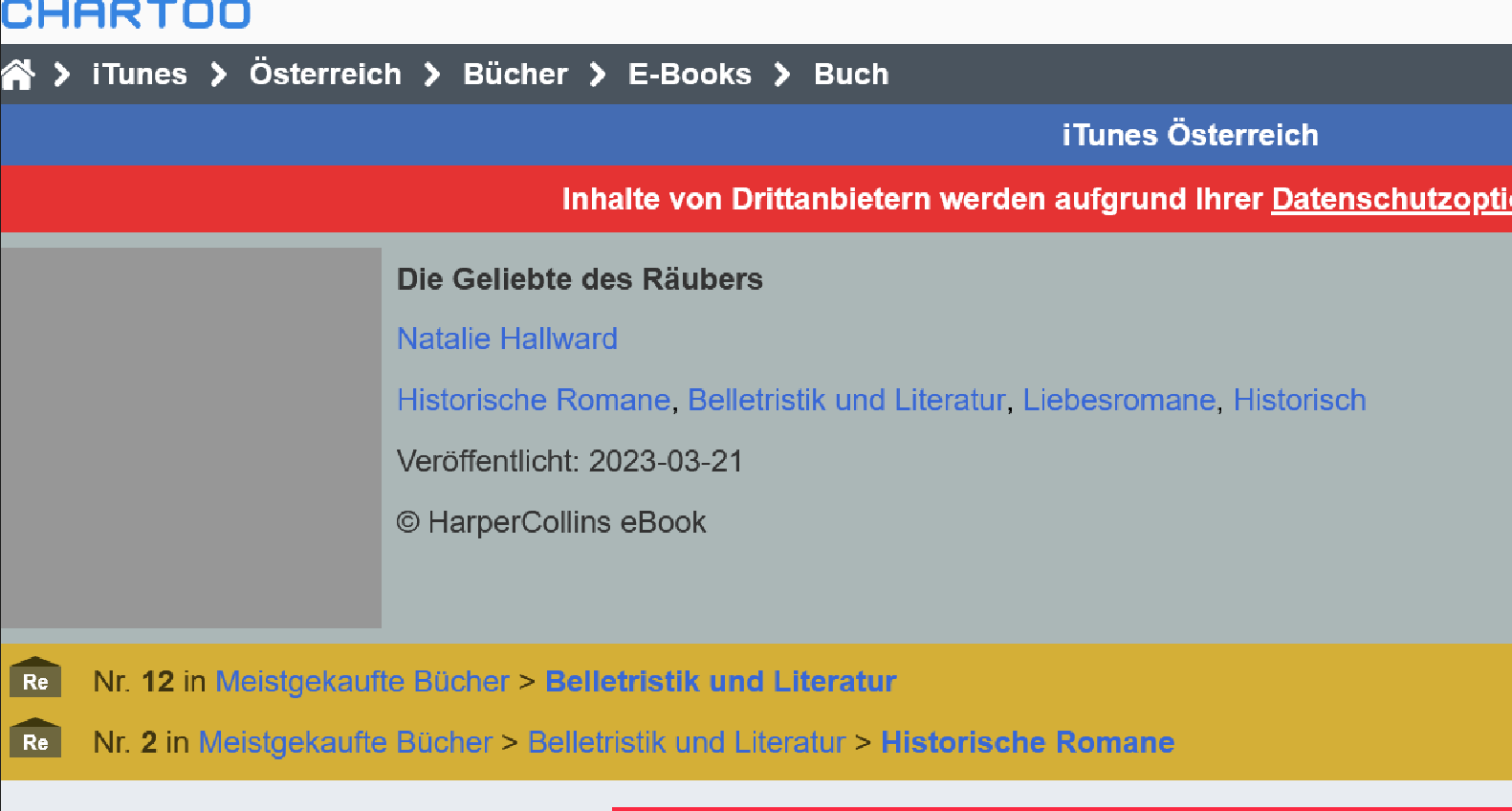Open Meistgekaufte Bücher link in Nr. 12 row
Image resolution: width=1512 pixels, height=811 pixels.
(x=362, y=681)
